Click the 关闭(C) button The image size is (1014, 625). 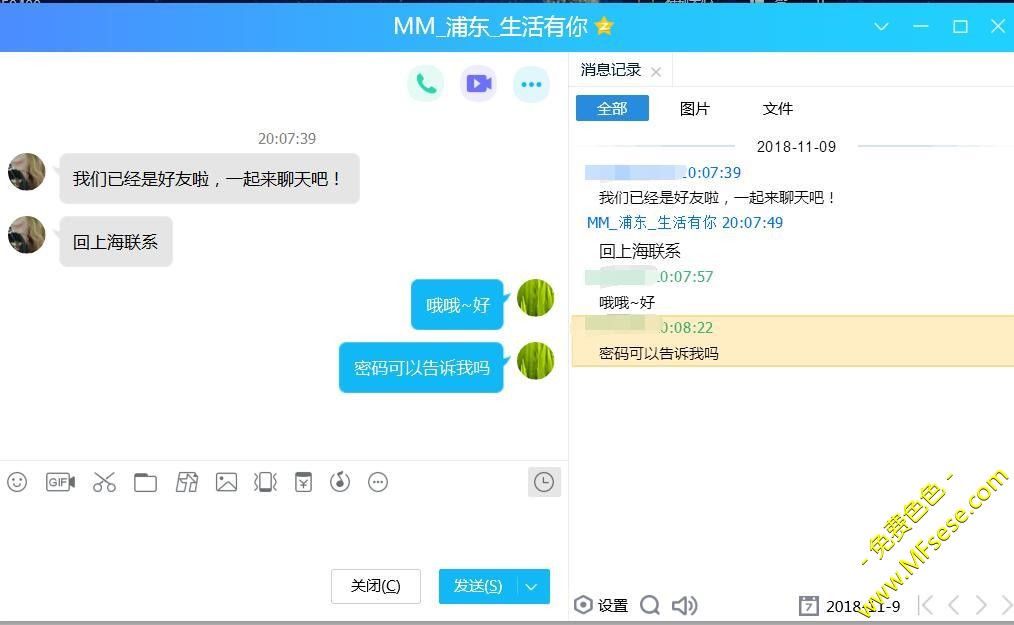[x=376, y=586]
